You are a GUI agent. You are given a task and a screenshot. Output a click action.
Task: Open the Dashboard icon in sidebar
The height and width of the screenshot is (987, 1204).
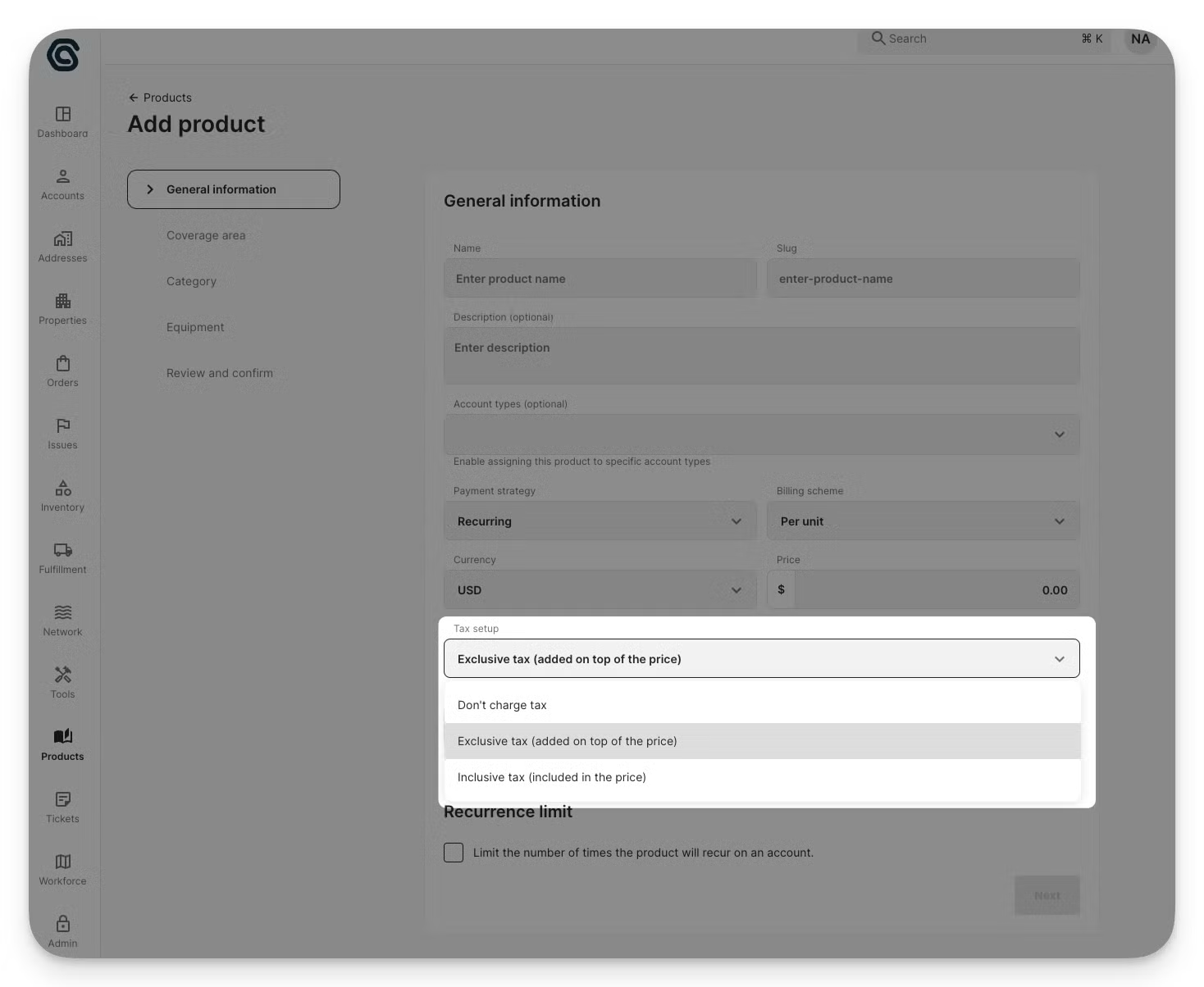click(63, 114)
